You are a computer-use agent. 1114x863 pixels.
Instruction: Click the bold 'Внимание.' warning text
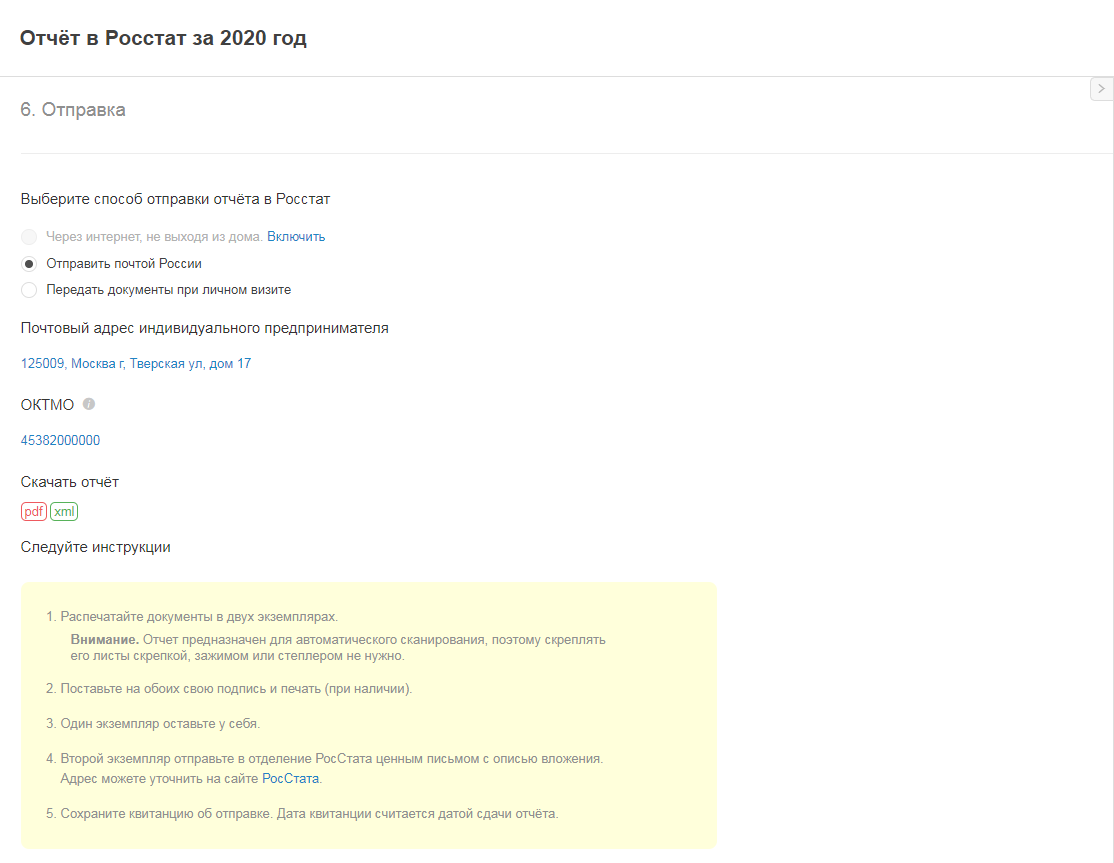(x=104, y=639)
